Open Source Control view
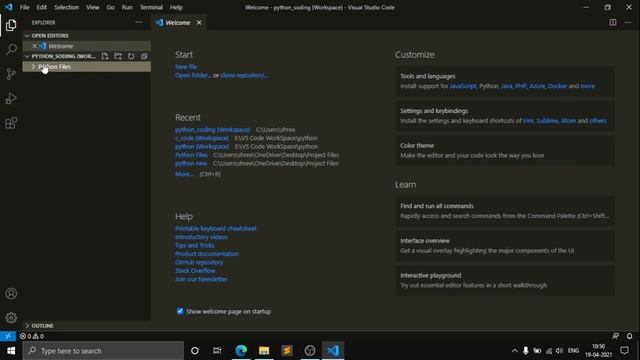Screen dimensions: 640x360 (x=11, y=74)
